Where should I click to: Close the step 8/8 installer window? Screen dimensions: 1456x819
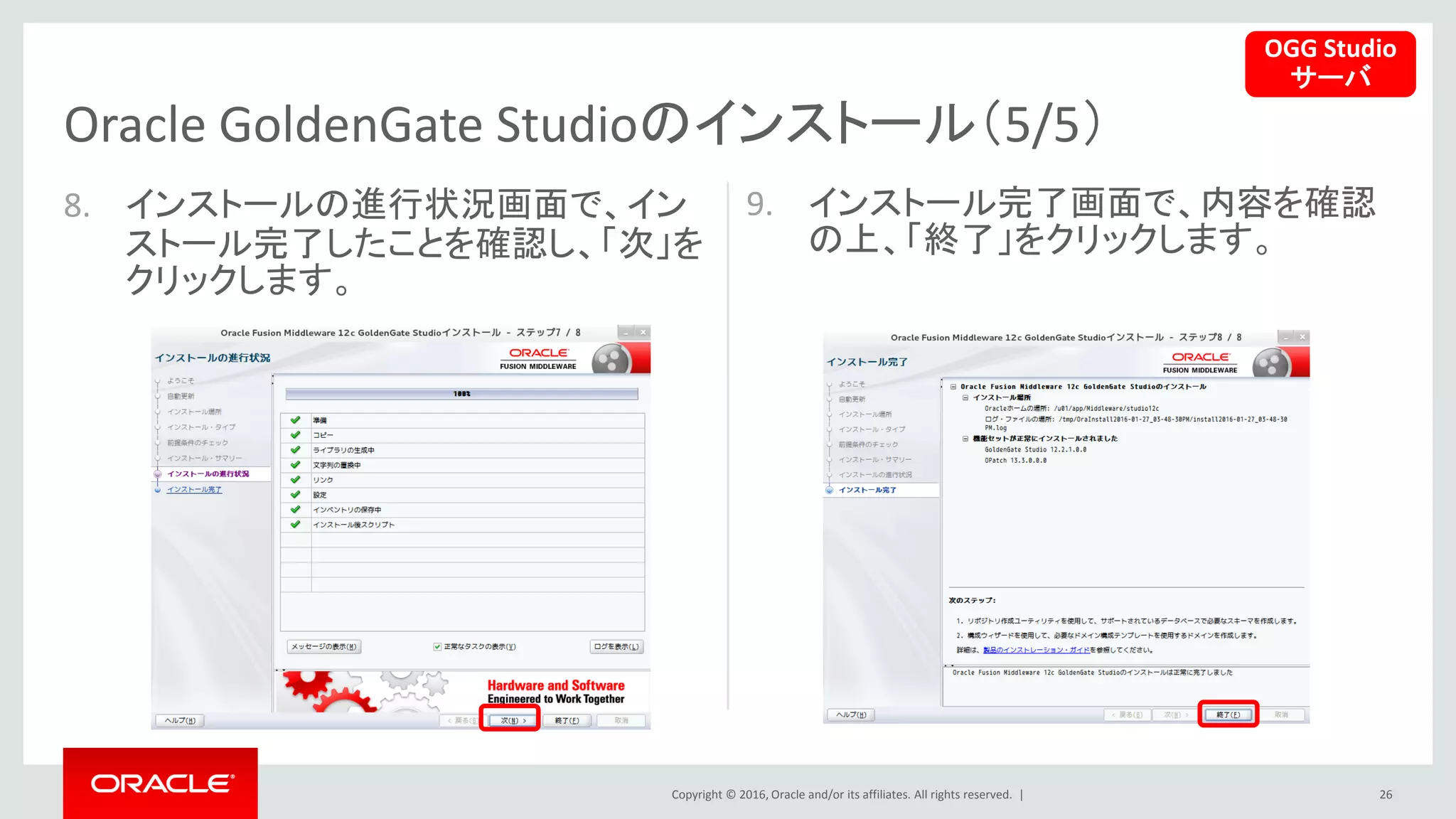1302,337
